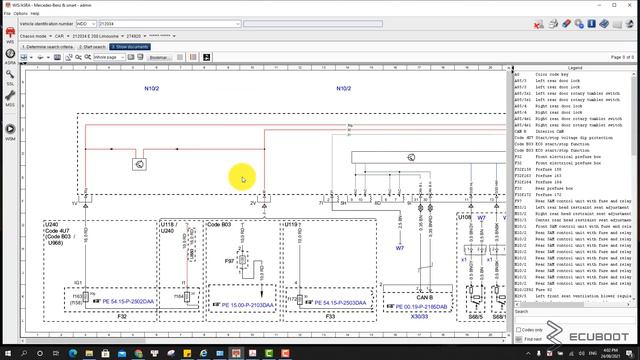Click the legend panel toggle icon in document toolbar
This screenshot has width=640, height=360.
point(193,58)
